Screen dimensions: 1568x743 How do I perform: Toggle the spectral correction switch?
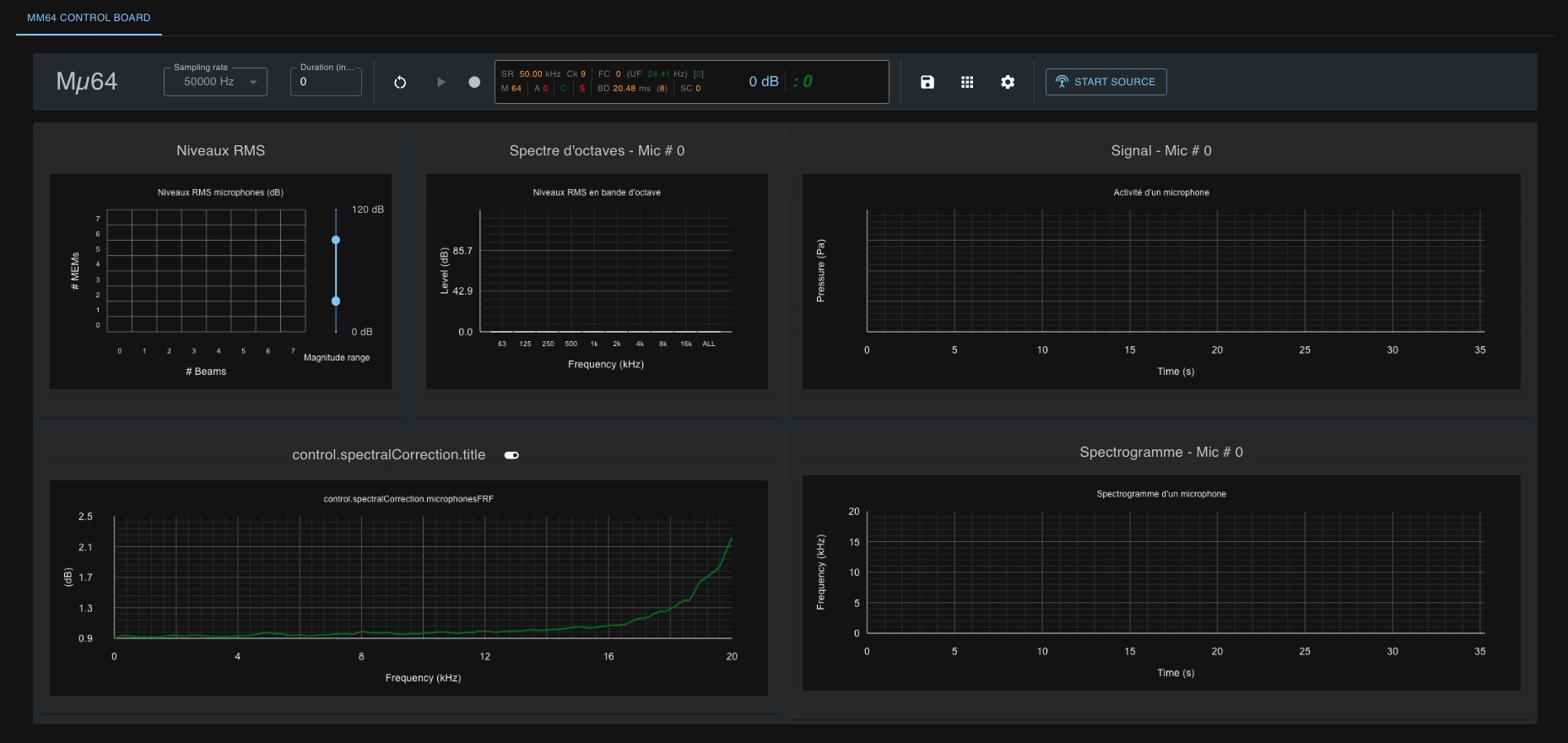pos(511,455)
